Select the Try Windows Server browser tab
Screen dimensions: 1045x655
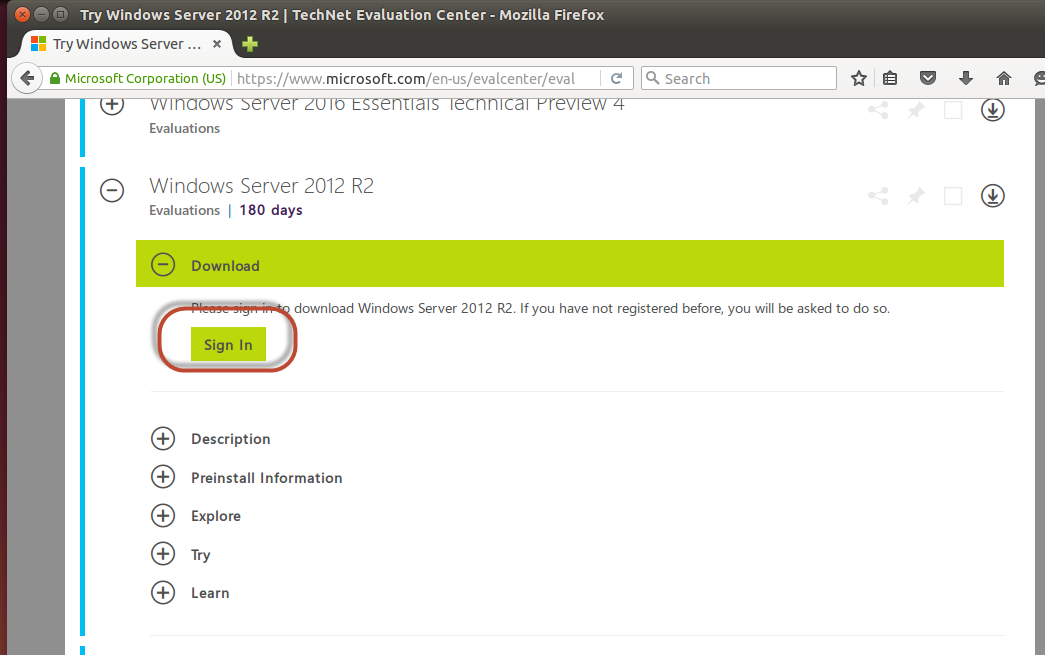coord(127,44)
